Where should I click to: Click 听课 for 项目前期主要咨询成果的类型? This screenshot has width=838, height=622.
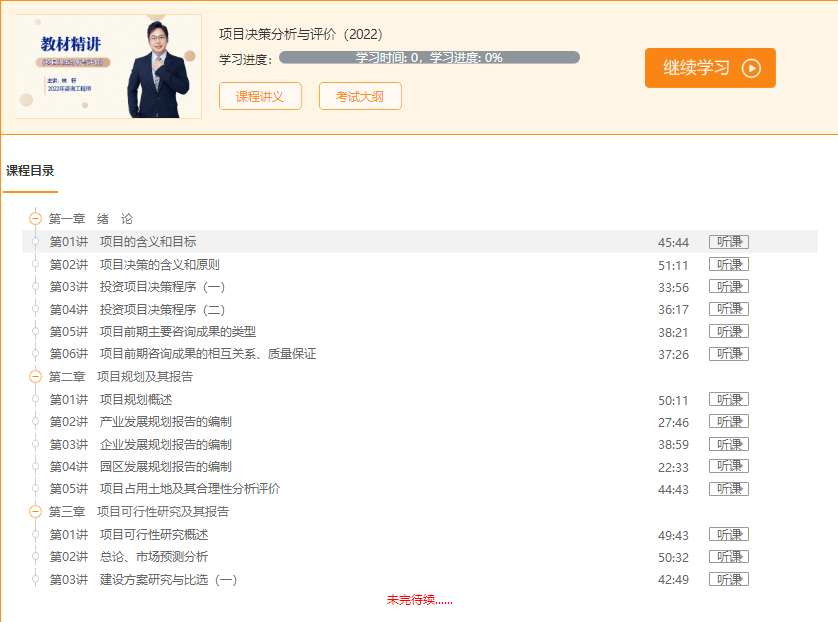[x=728, y=331]
